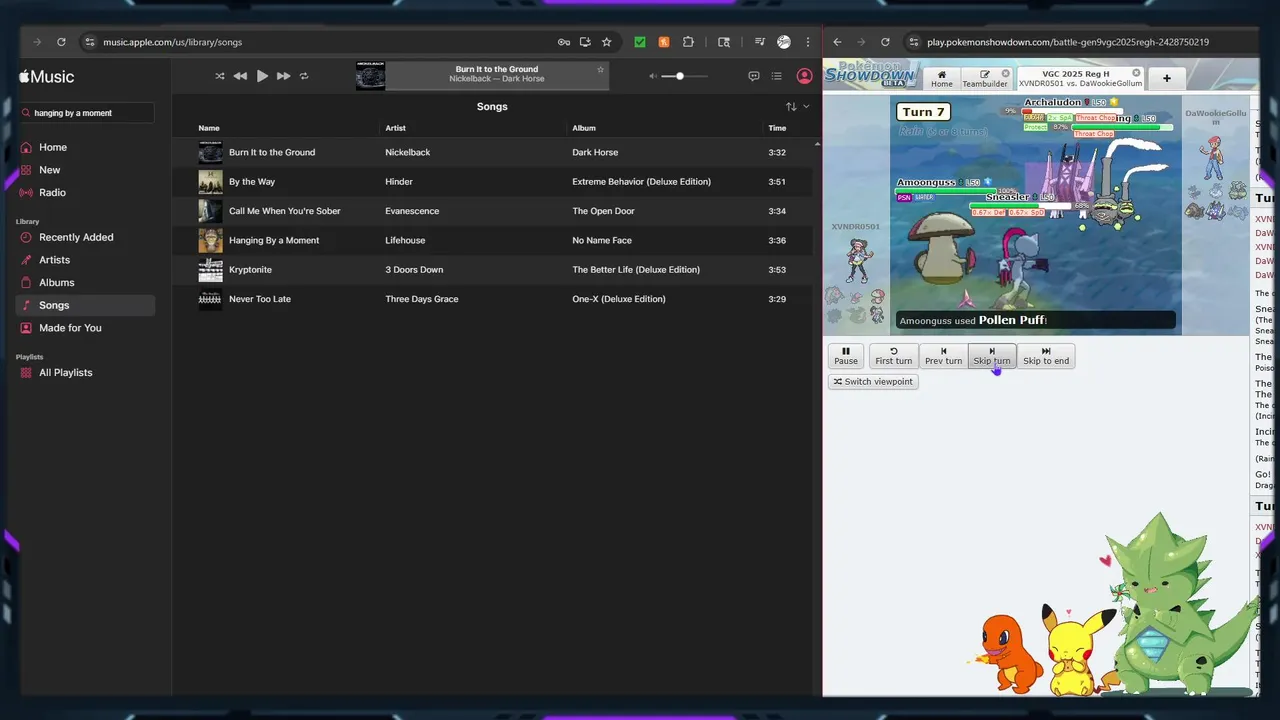Image resolution: width=1280 pixels, height=720 pixels.
Task: Sort songs by Time column header
Action: coord(777,128)
